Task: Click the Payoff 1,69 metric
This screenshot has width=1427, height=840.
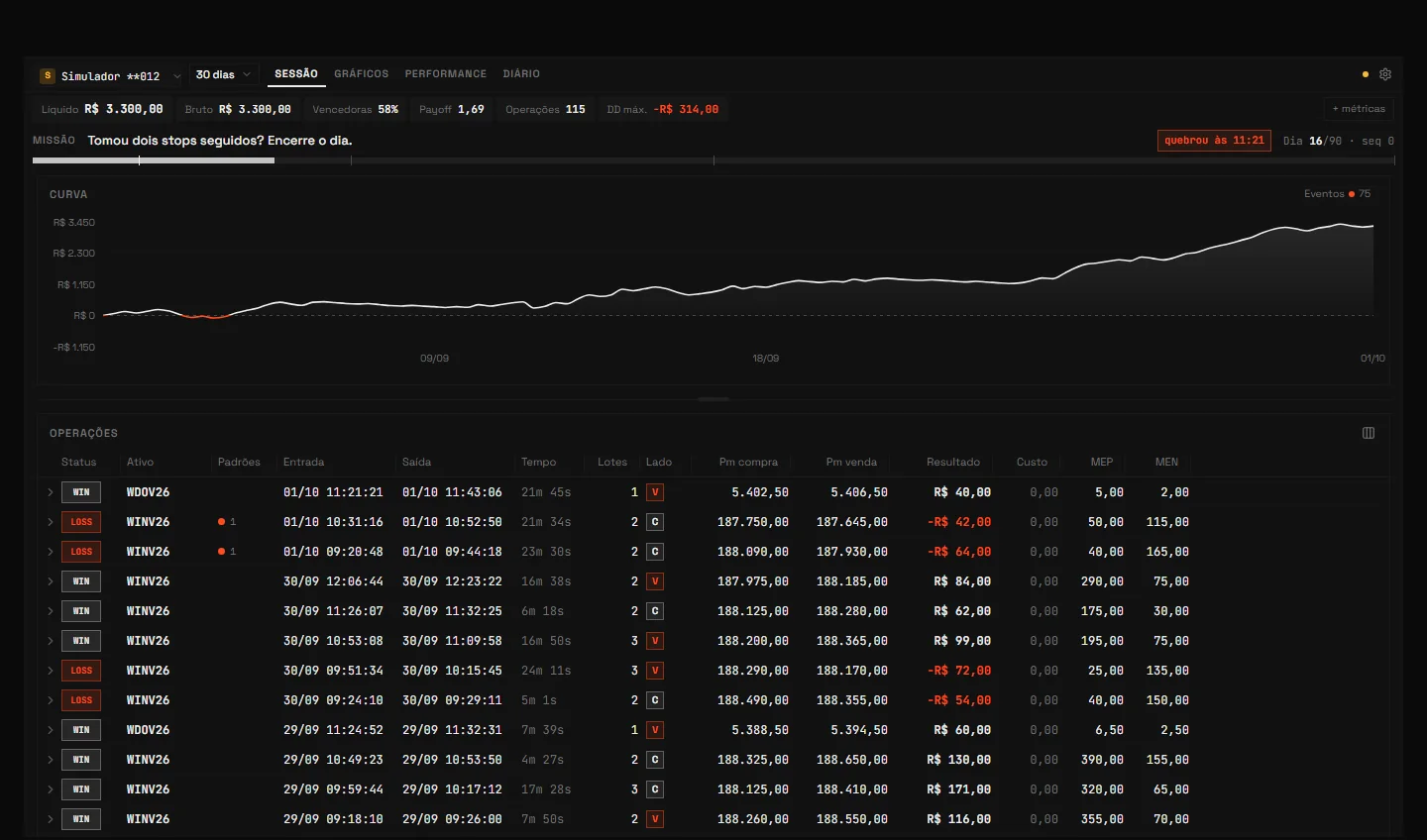Action: tap(452, 110)
